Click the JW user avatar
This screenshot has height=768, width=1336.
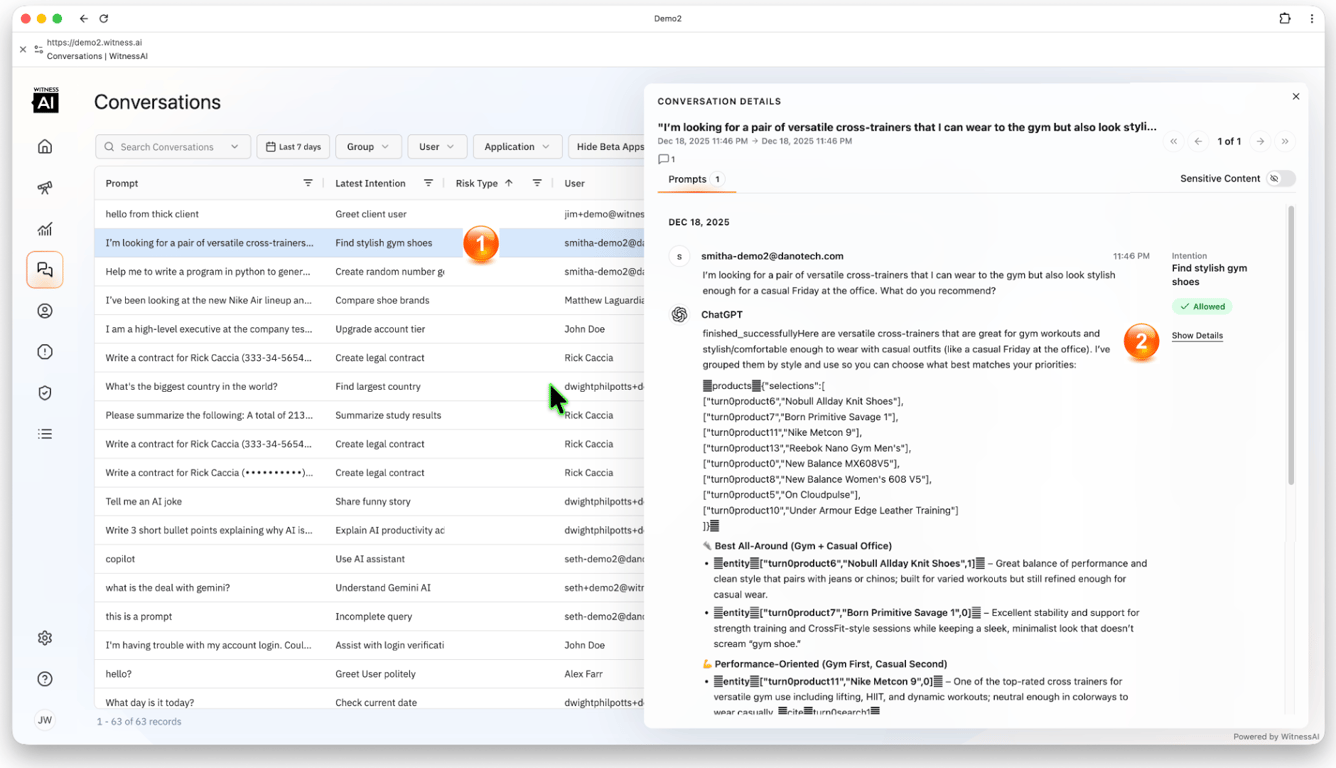(45, 720)
